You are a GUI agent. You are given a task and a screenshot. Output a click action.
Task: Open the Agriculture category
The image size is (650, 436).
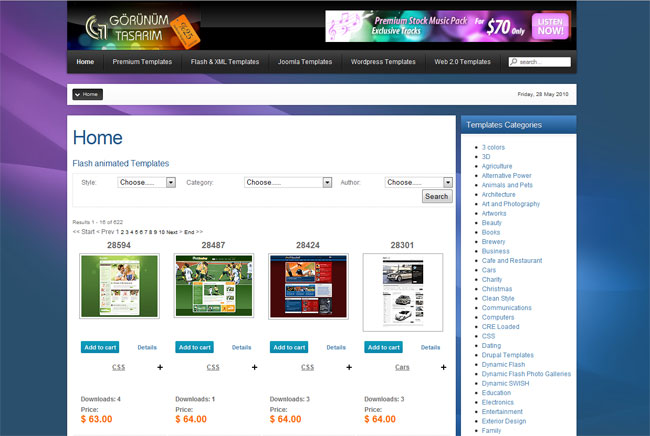tap(497, 166)
